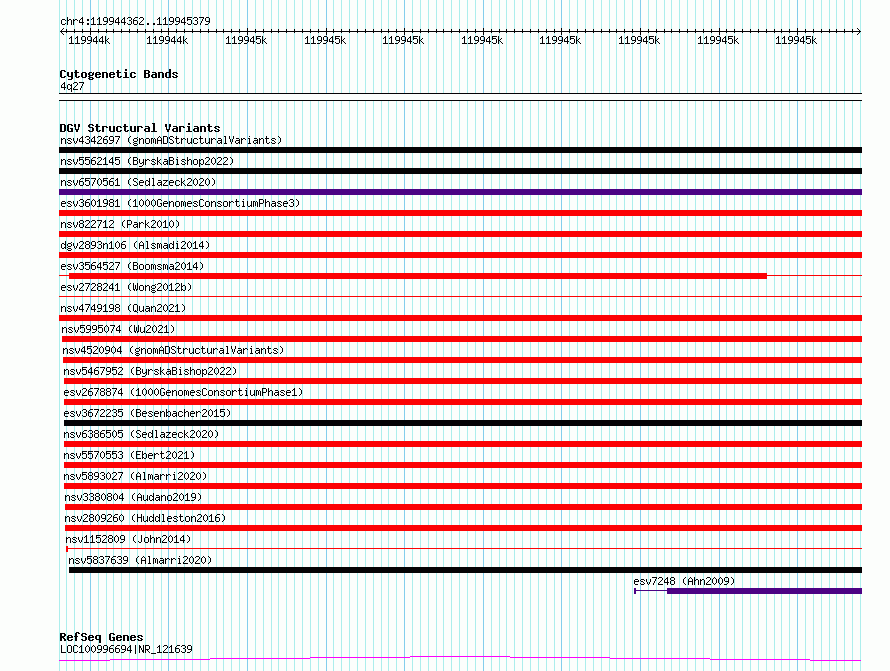The width and height of the screenshot is (890, 671).
Task: Click nsv2809260 Huddleston2016 label
Action: point(145,518)
